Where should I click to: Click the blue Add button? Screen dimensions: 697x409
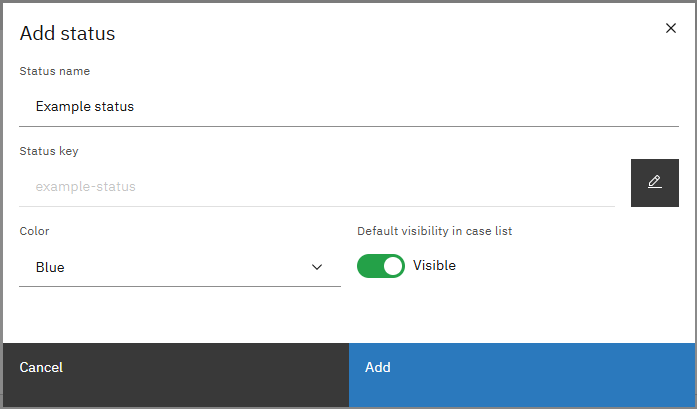[522, 367]
